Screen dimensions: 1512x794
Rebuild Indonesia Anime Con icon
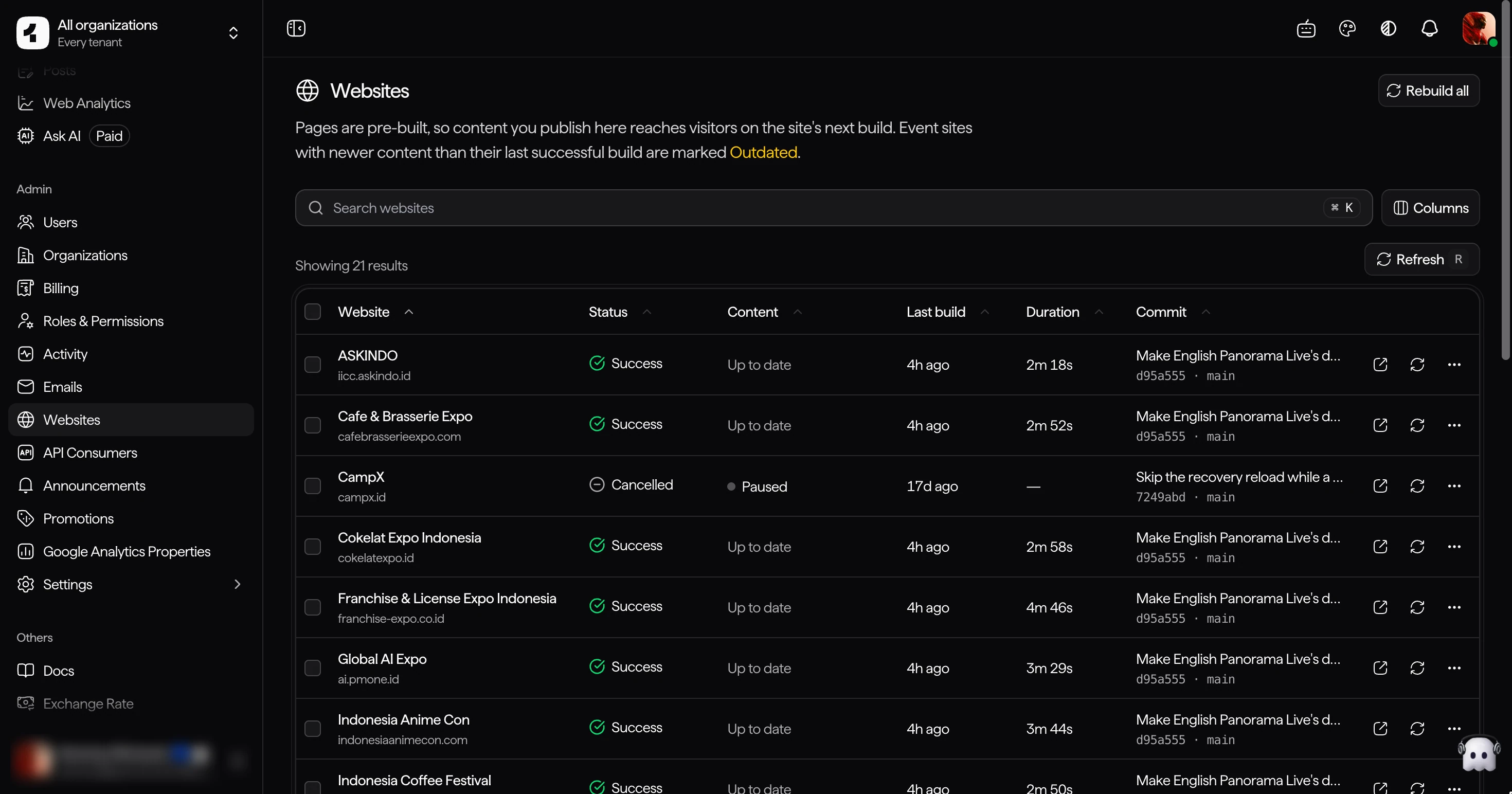[x=1417, y=728]
